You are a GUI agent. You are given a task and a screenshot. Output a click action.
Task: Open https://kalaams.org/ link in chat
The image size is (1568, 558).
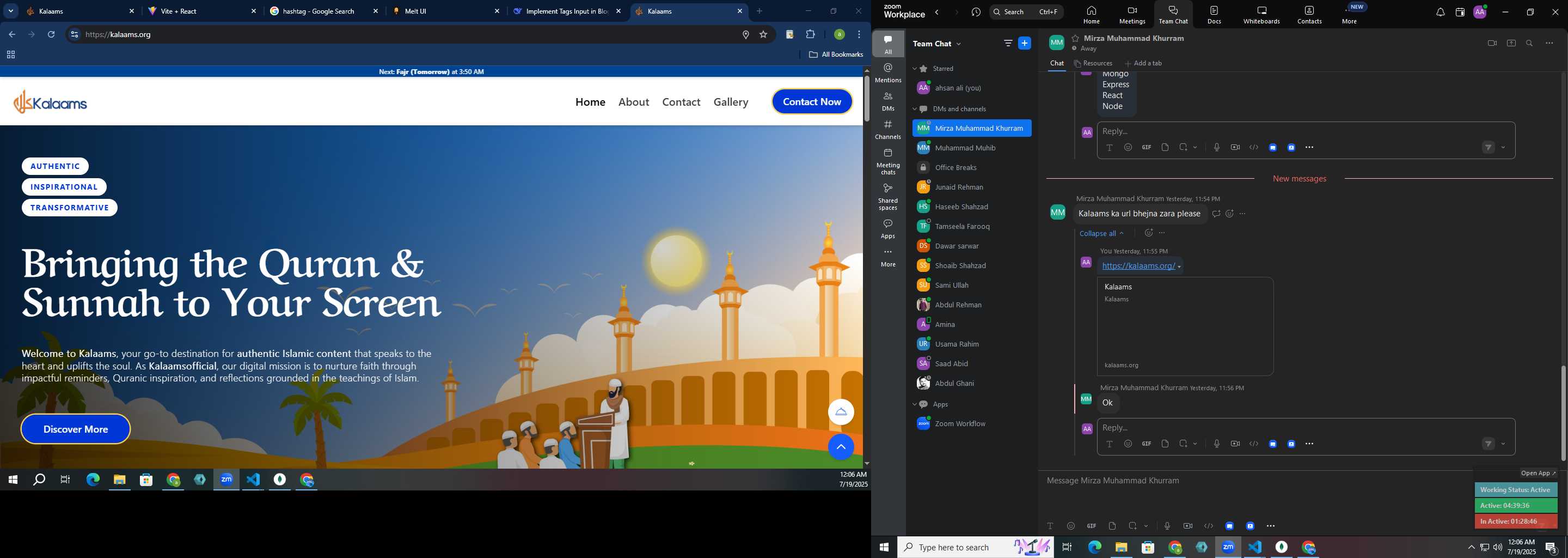coord(1138,266)
